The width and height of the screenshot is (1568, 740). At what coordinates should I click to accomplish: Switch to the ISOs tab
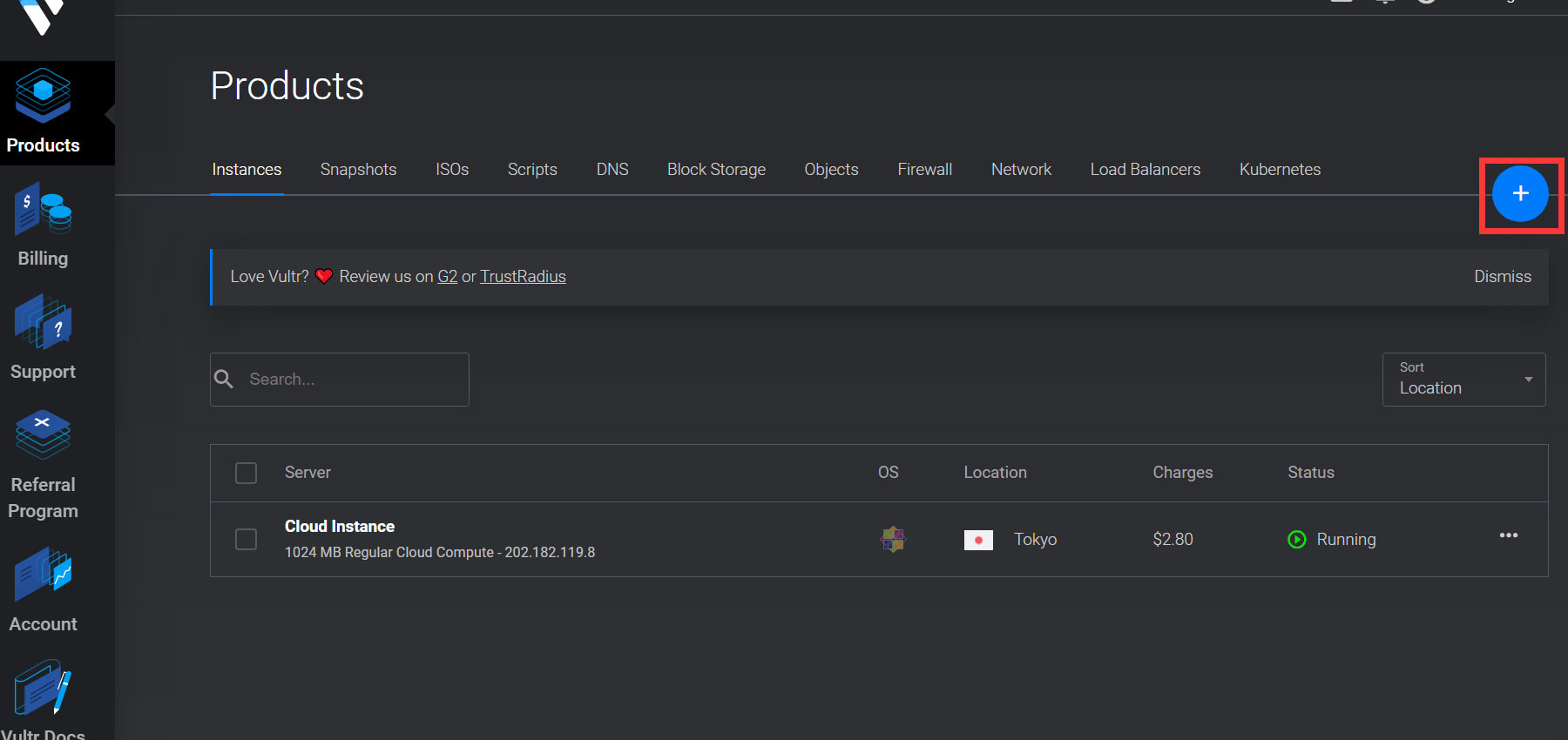[x=452, y=169]
